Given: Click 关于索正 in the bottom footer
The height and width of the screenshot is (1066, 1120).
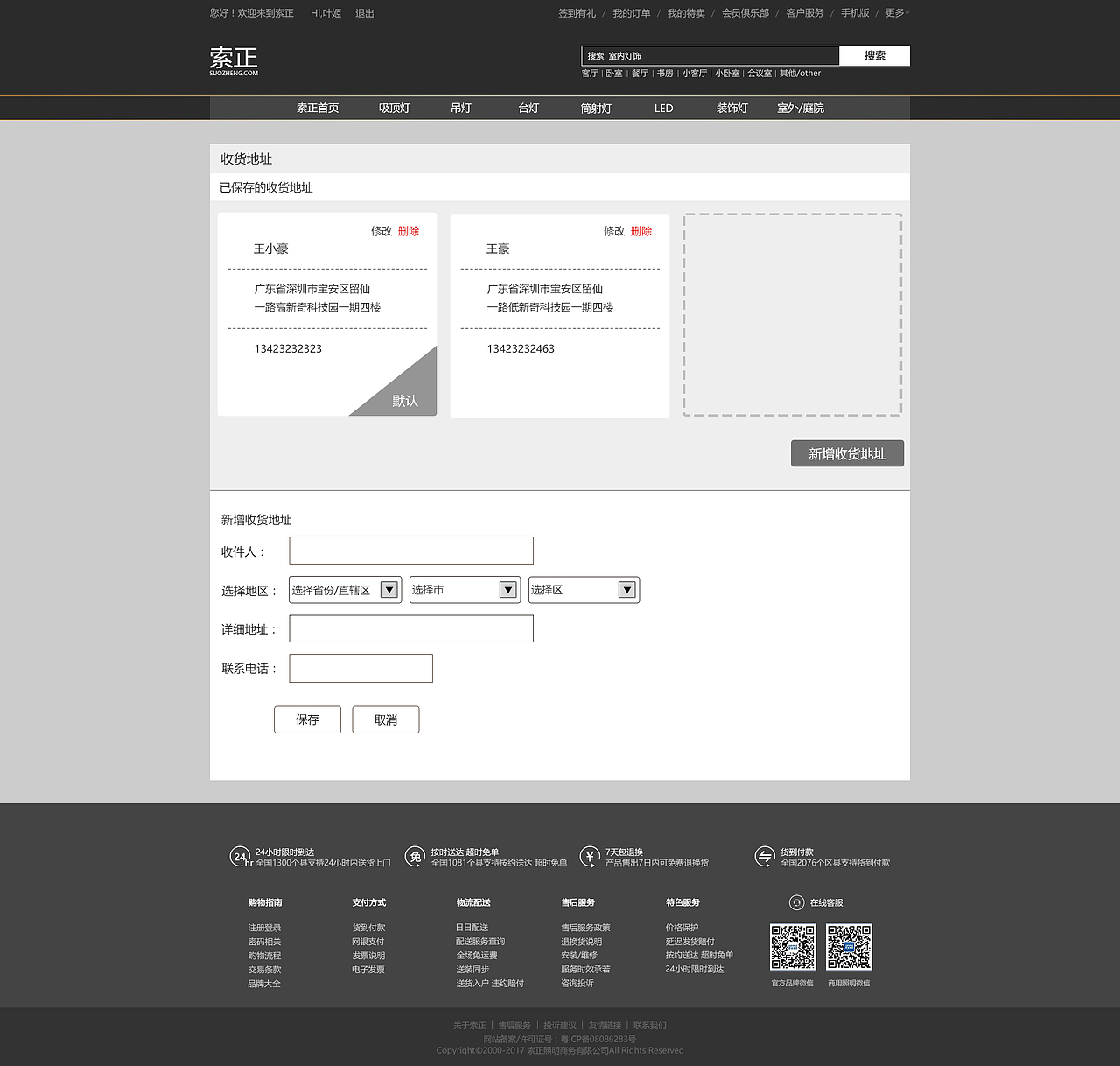Looking at the screenshot, I should click(x=469, y=1026).
